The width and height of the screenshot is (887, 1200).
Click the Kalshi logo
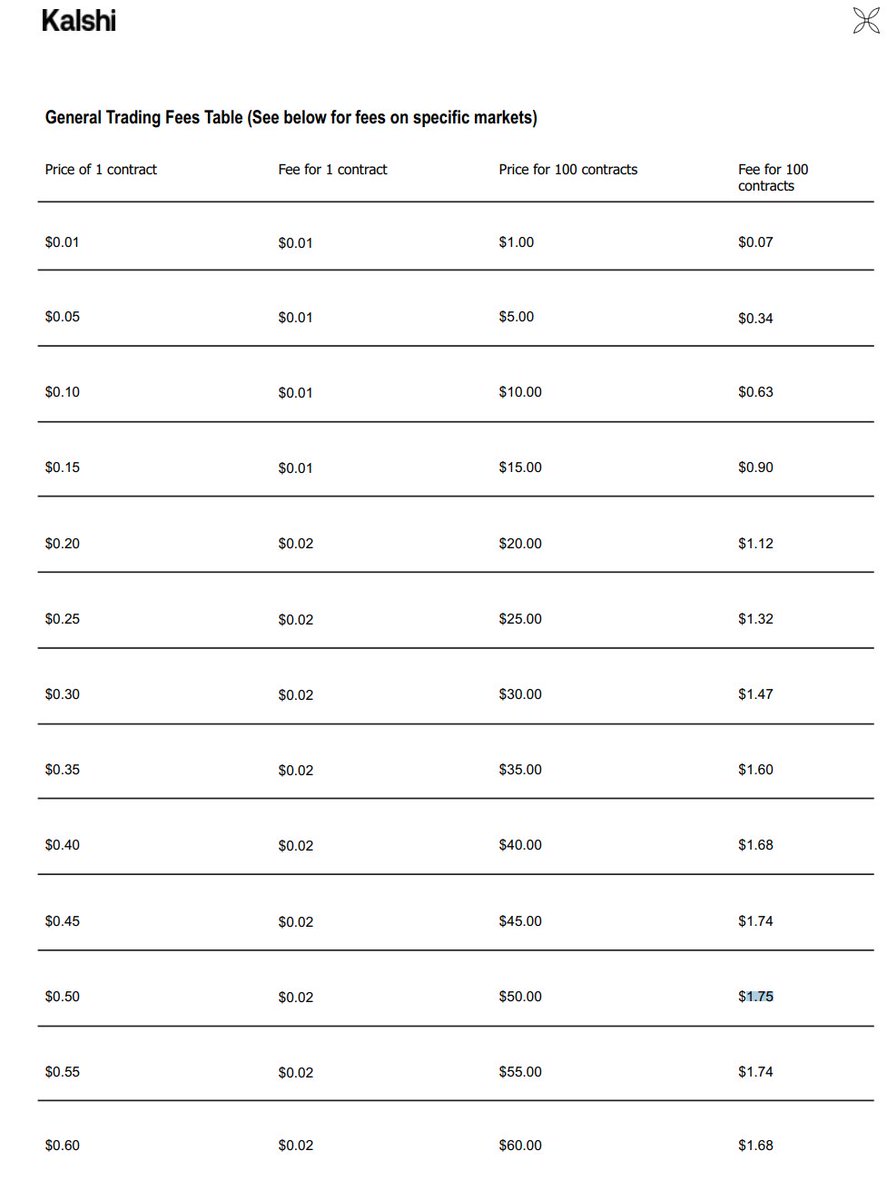[78, 20]
